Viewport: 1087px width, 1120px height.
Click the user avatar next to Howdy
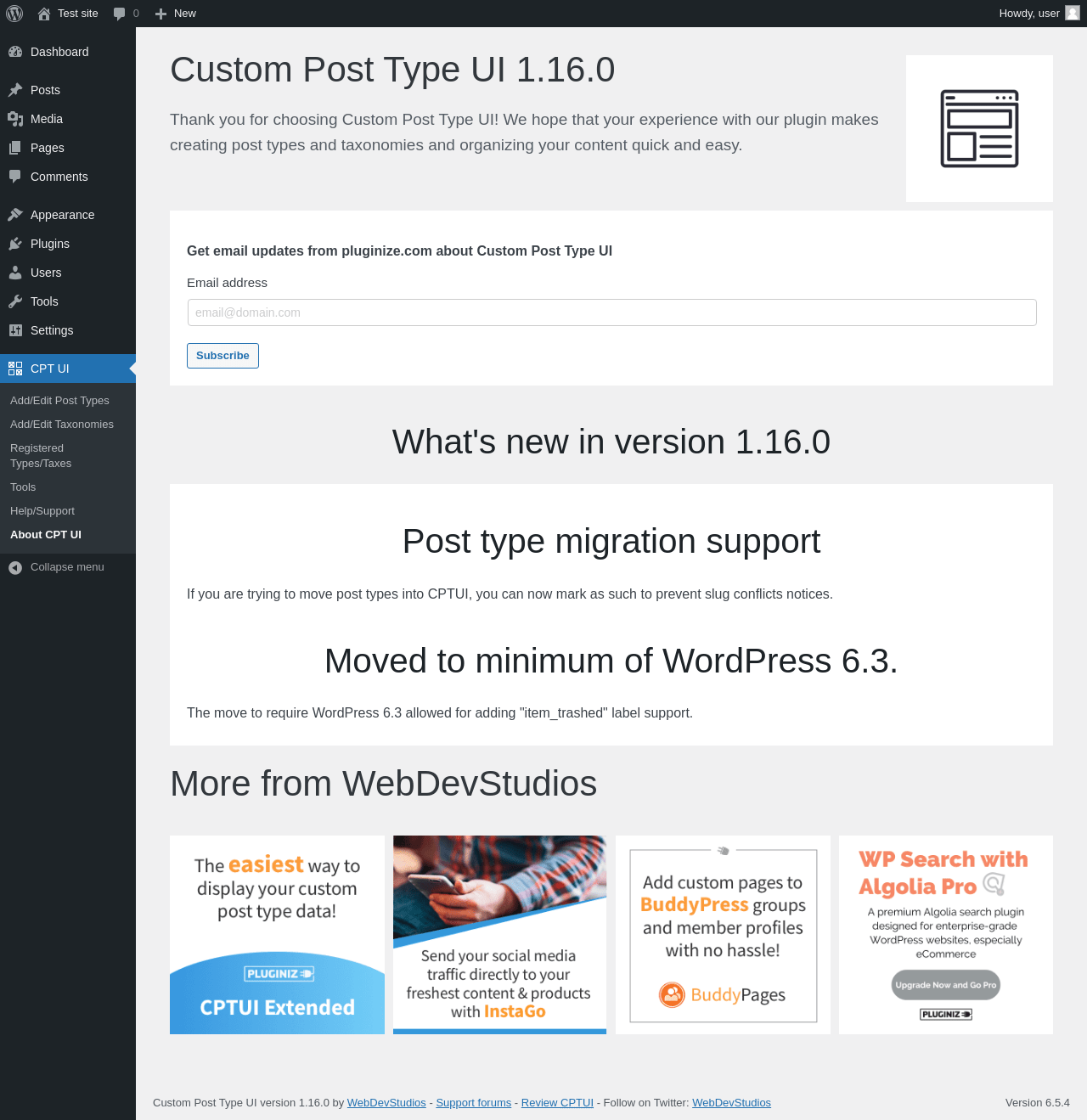[1073, 14]
